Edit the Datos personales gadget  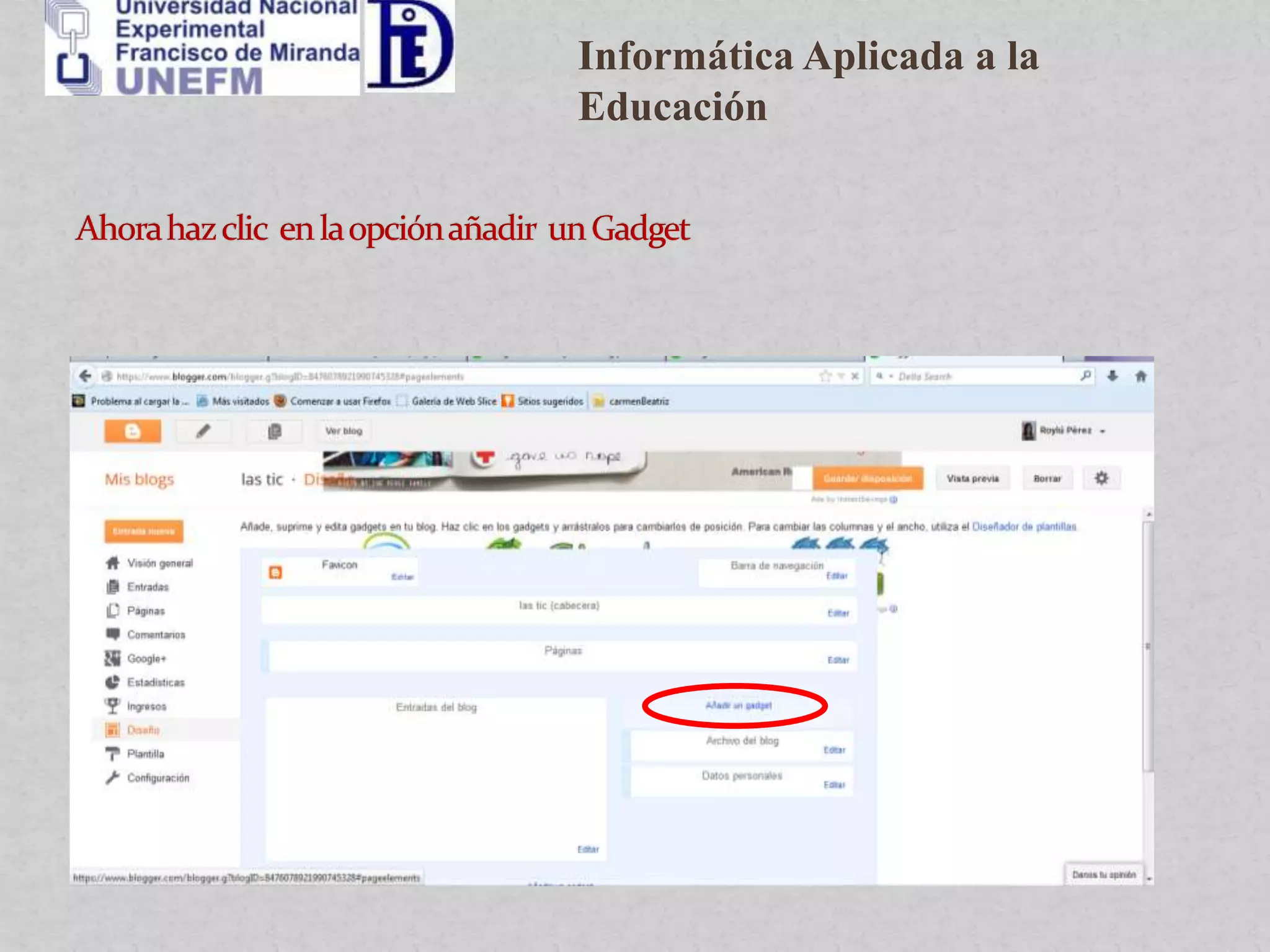pos(835,785)
